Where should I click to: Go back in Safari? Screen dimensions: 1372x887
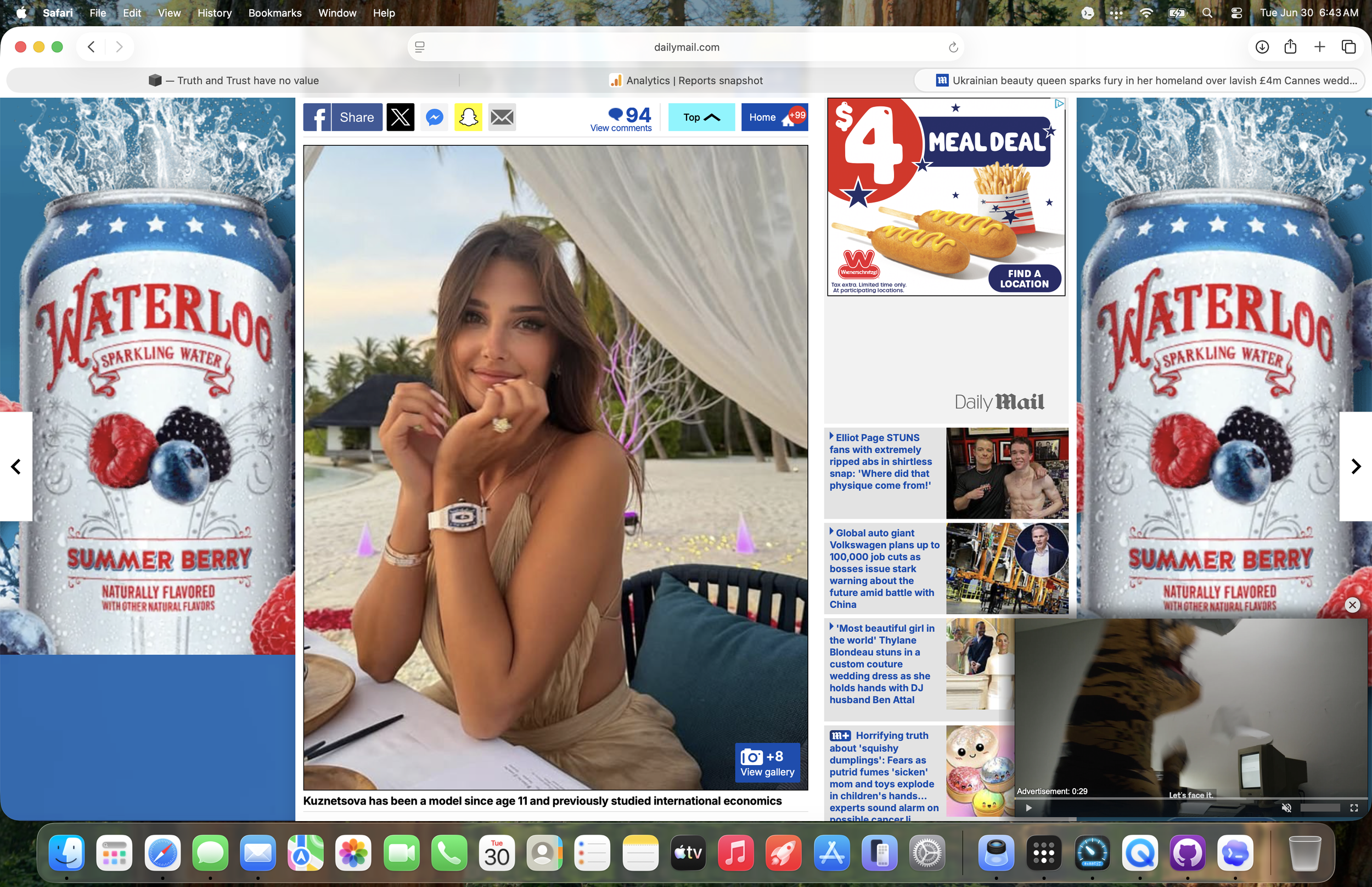(91, 47)
